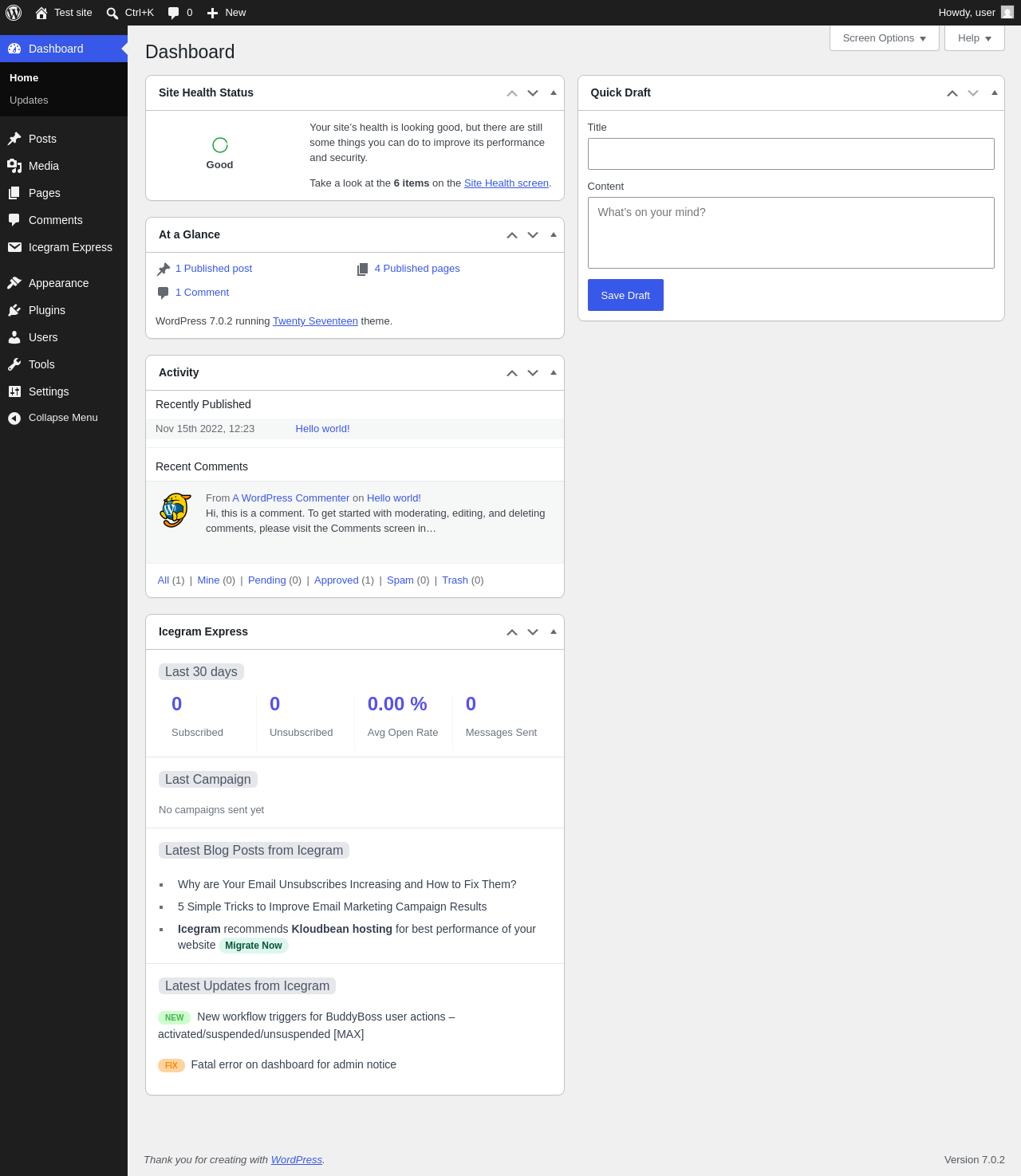Open the Plugins menu label

[x=47, y=310]
